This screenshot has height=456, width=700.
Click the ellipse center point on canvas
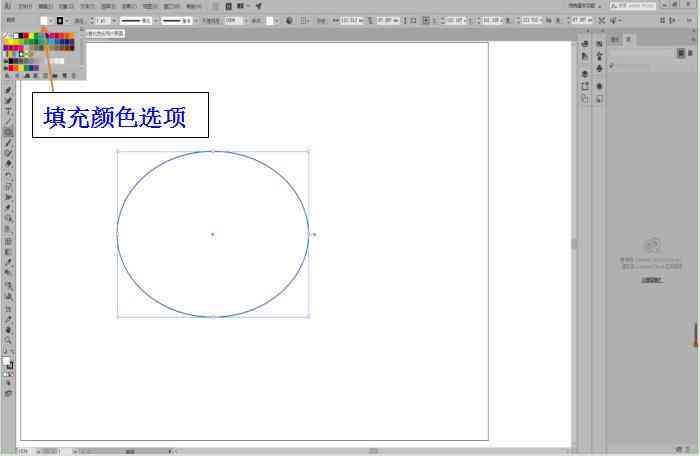(212, 234)
